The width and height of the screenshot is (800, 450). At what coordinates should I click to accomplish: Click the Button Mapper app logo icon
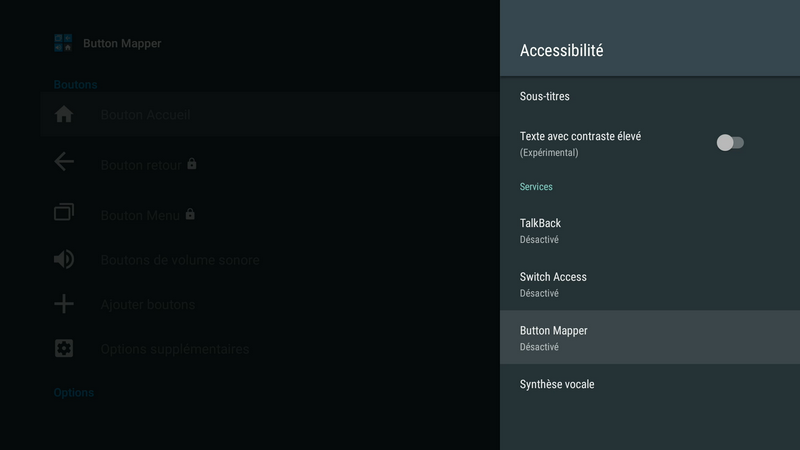[64, 43]
